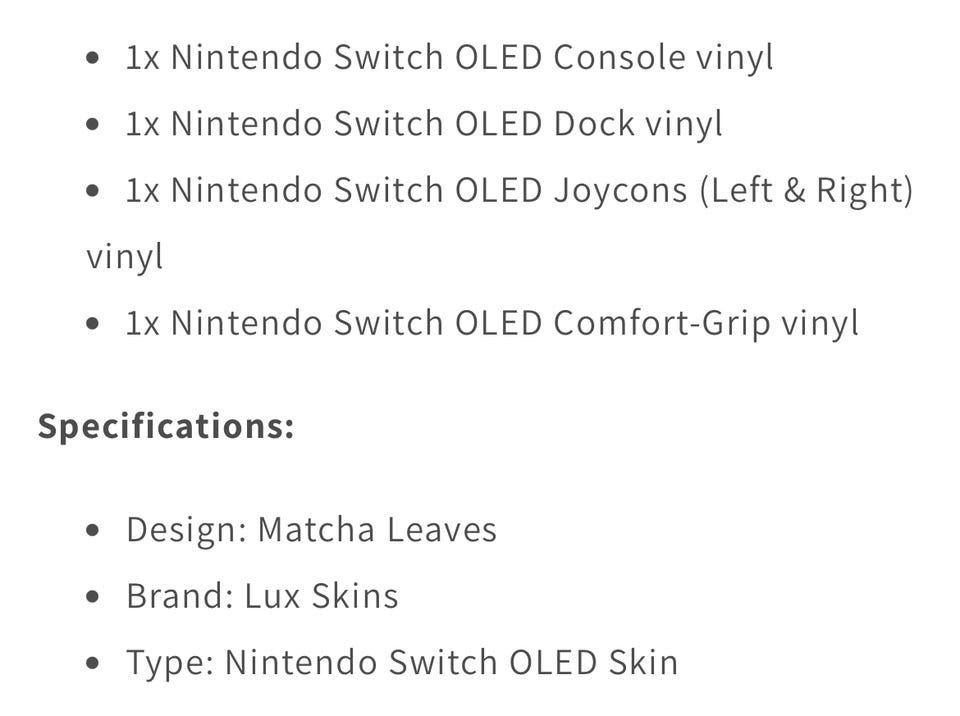Click the bullet before Design line

(x=92, y=530)
